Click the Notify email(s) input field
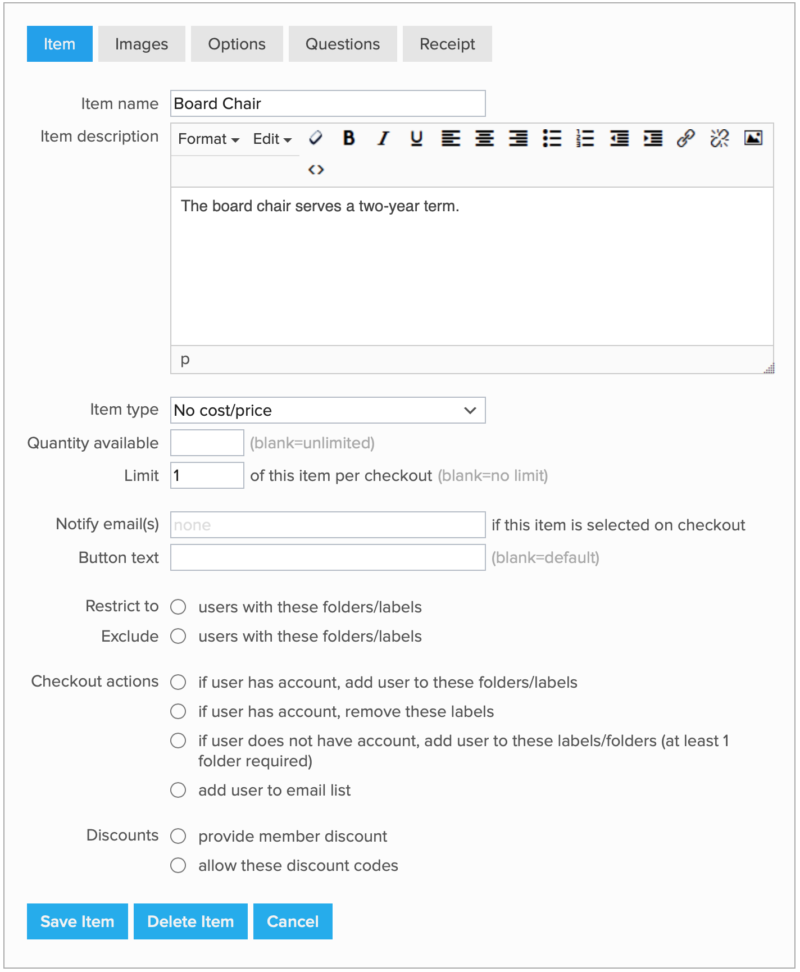 tap(328, 525)
